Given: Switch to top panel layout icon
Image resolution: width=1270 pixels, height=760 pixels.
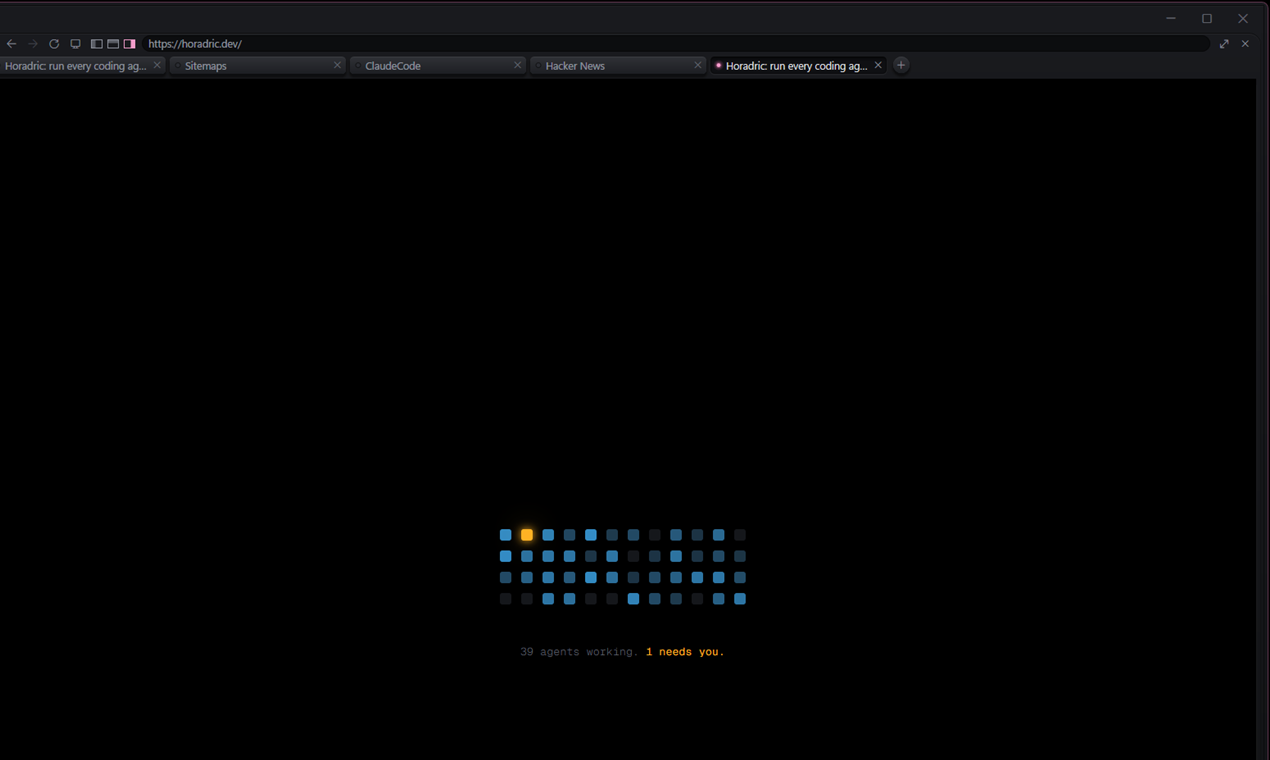Looking at the screenshot, I should coord(113,44).
